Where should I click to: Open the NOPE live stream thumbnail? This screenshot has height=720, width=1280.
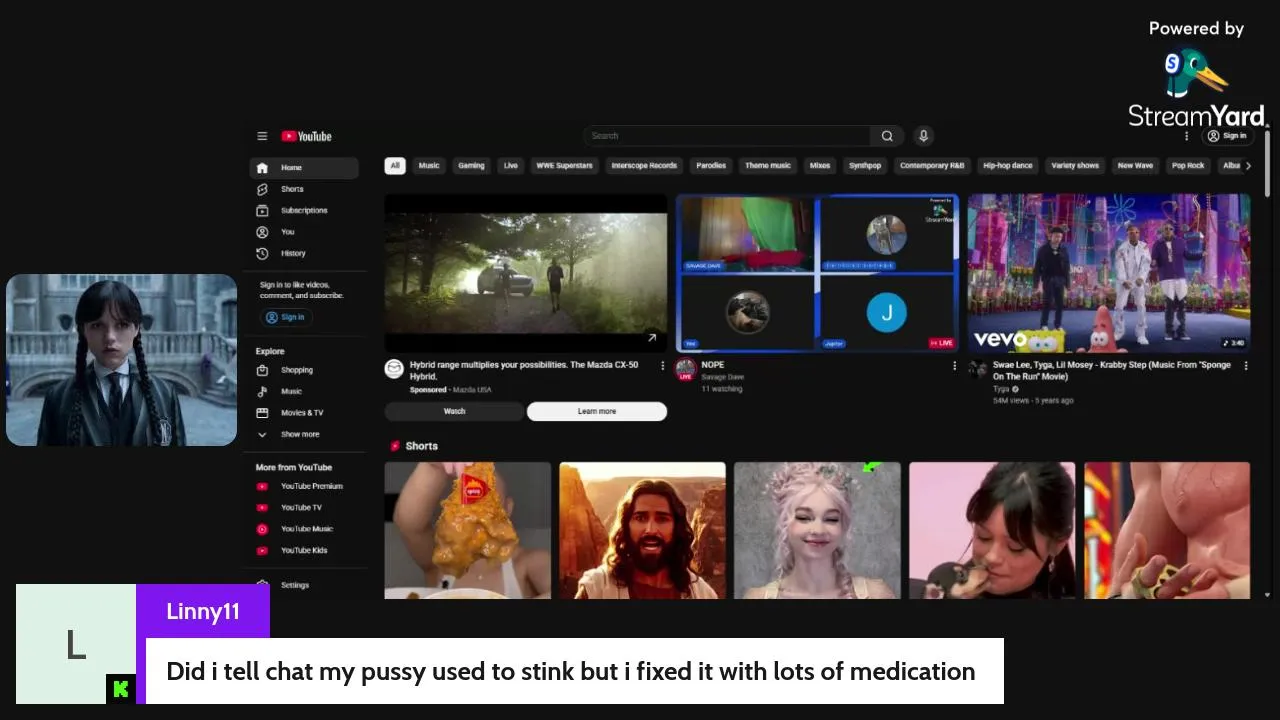[817, 273]
